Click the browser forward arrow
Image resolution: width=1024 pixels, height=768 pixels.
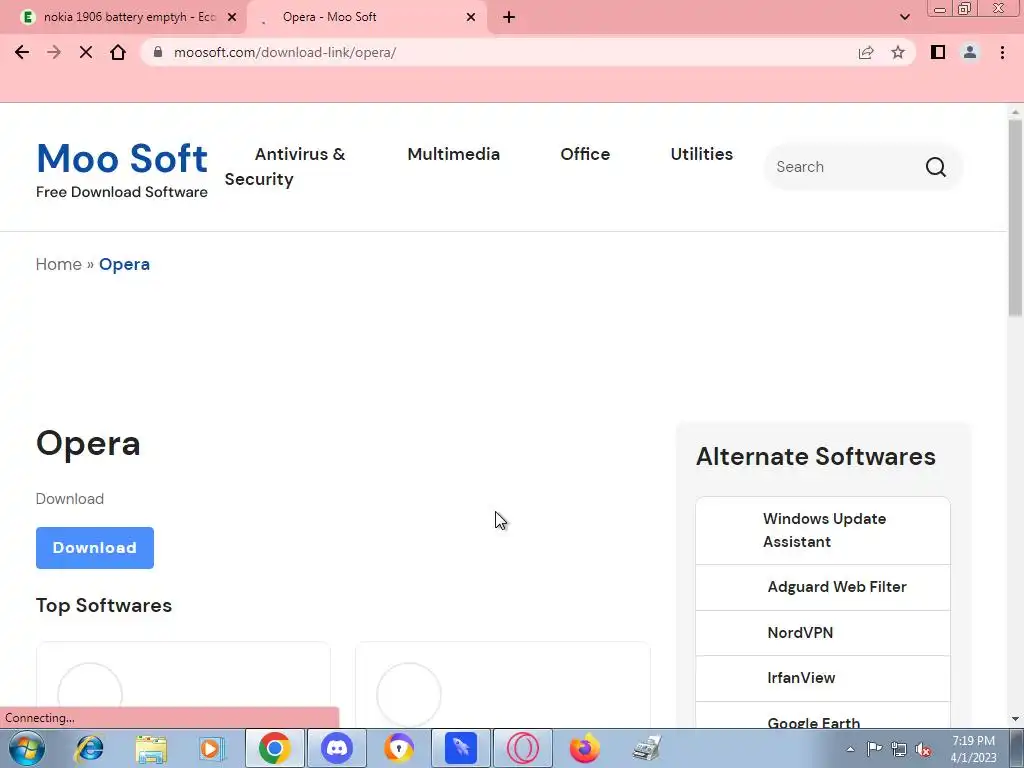[54, 52]
